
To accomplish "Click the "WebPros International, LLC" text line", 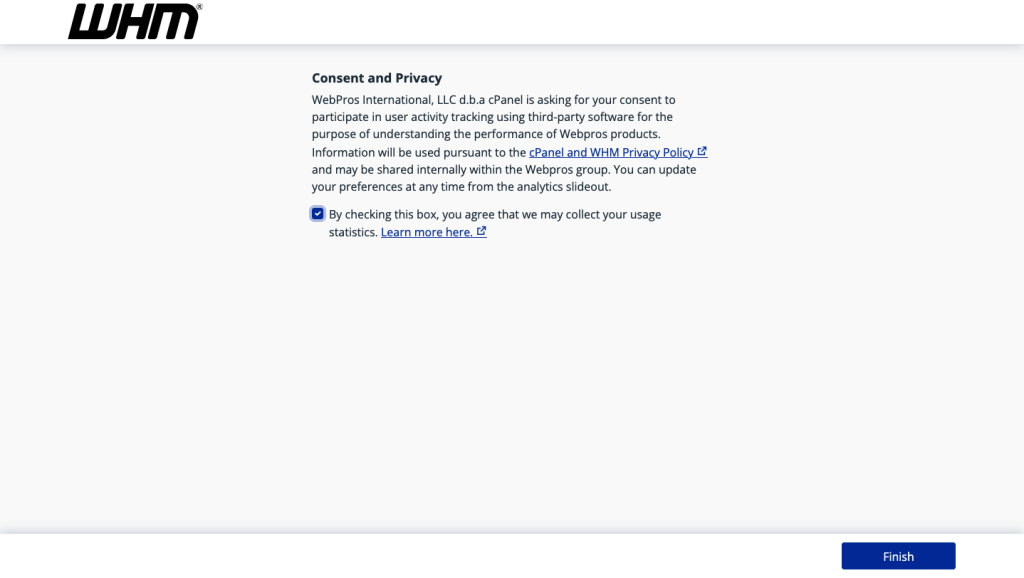I will (493, 100).
